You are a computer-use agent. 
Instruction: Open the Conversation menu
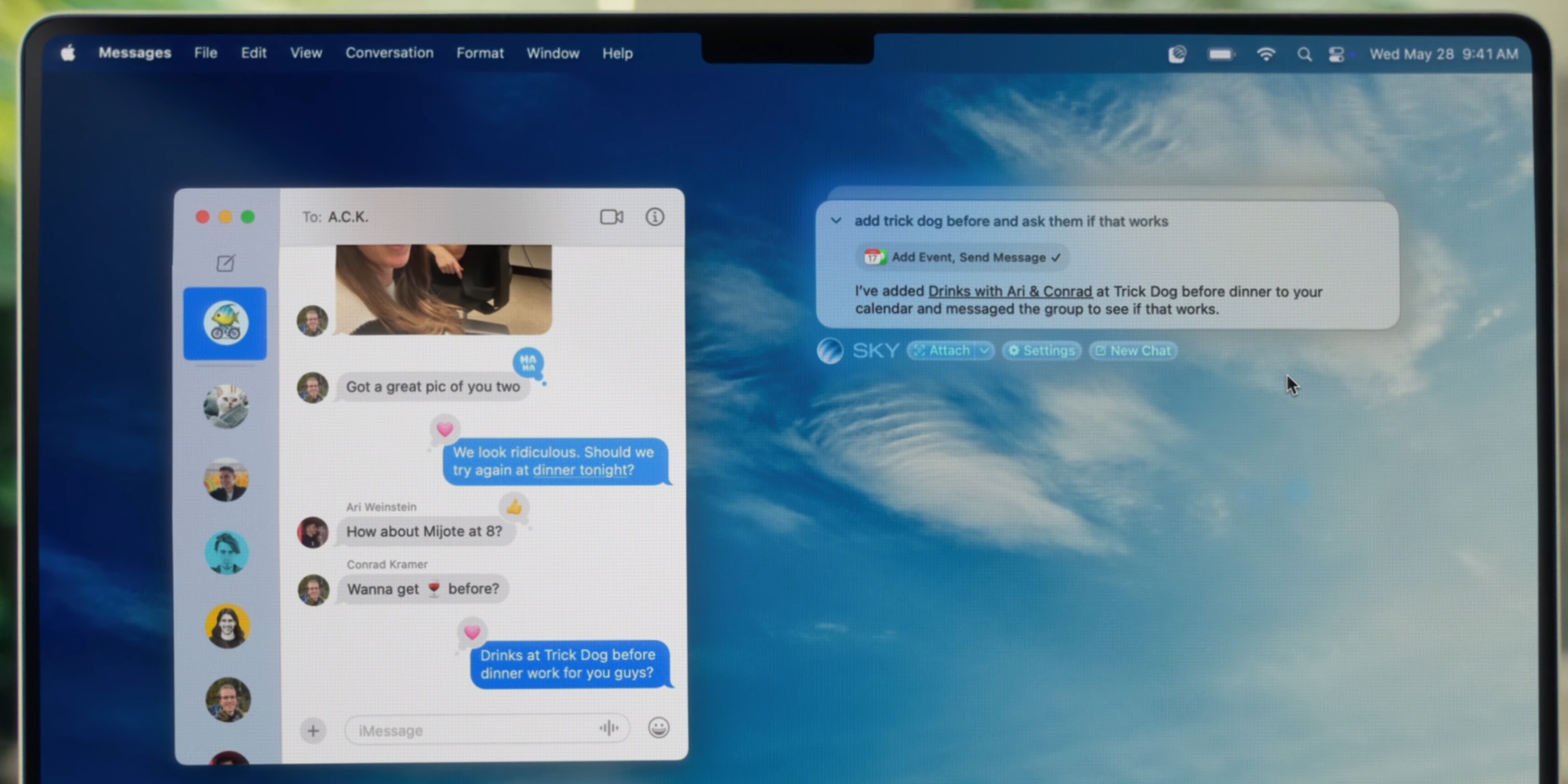pyautogui.click(x=389, y=53)
